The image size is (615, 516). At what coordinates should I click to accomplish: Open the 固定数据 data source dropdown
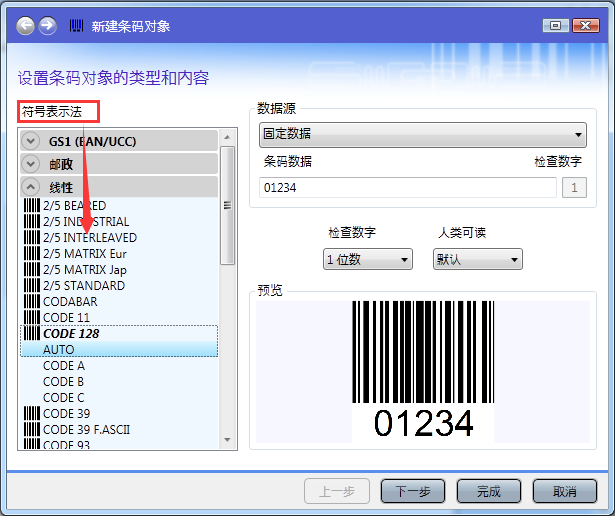click(423, 134)
